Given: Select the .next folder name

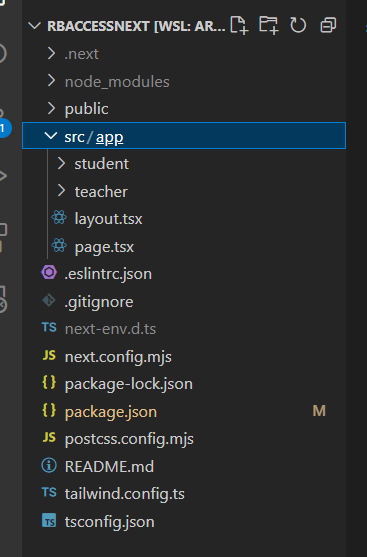Looking at the screenshot, I should pyautogui.click(x=82, y=54).
